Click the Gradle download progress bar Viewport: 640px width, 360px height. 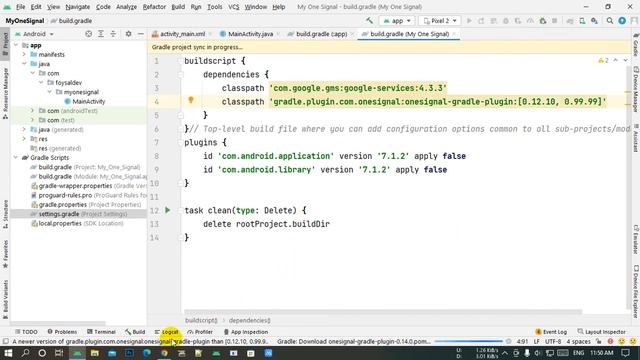tap(469, 341)
